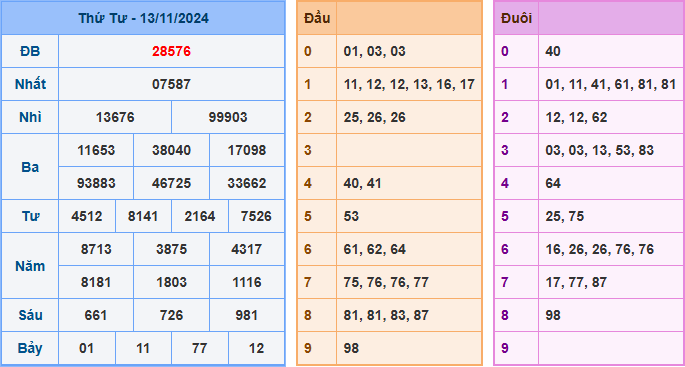Select Đầu table values "25, 26, 26"

pos(374,117)
